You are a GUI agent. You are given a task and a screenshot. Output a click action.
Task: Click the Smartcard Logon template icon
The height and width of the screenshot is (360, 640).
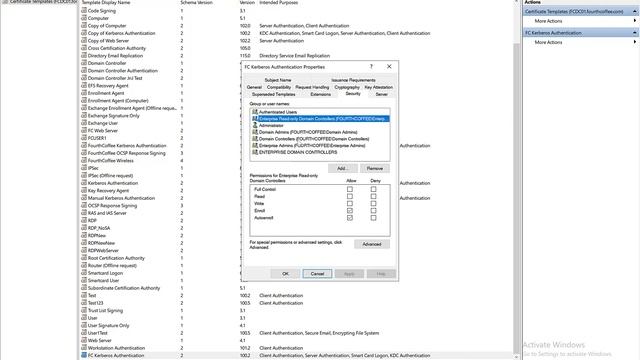pos(84,273)
